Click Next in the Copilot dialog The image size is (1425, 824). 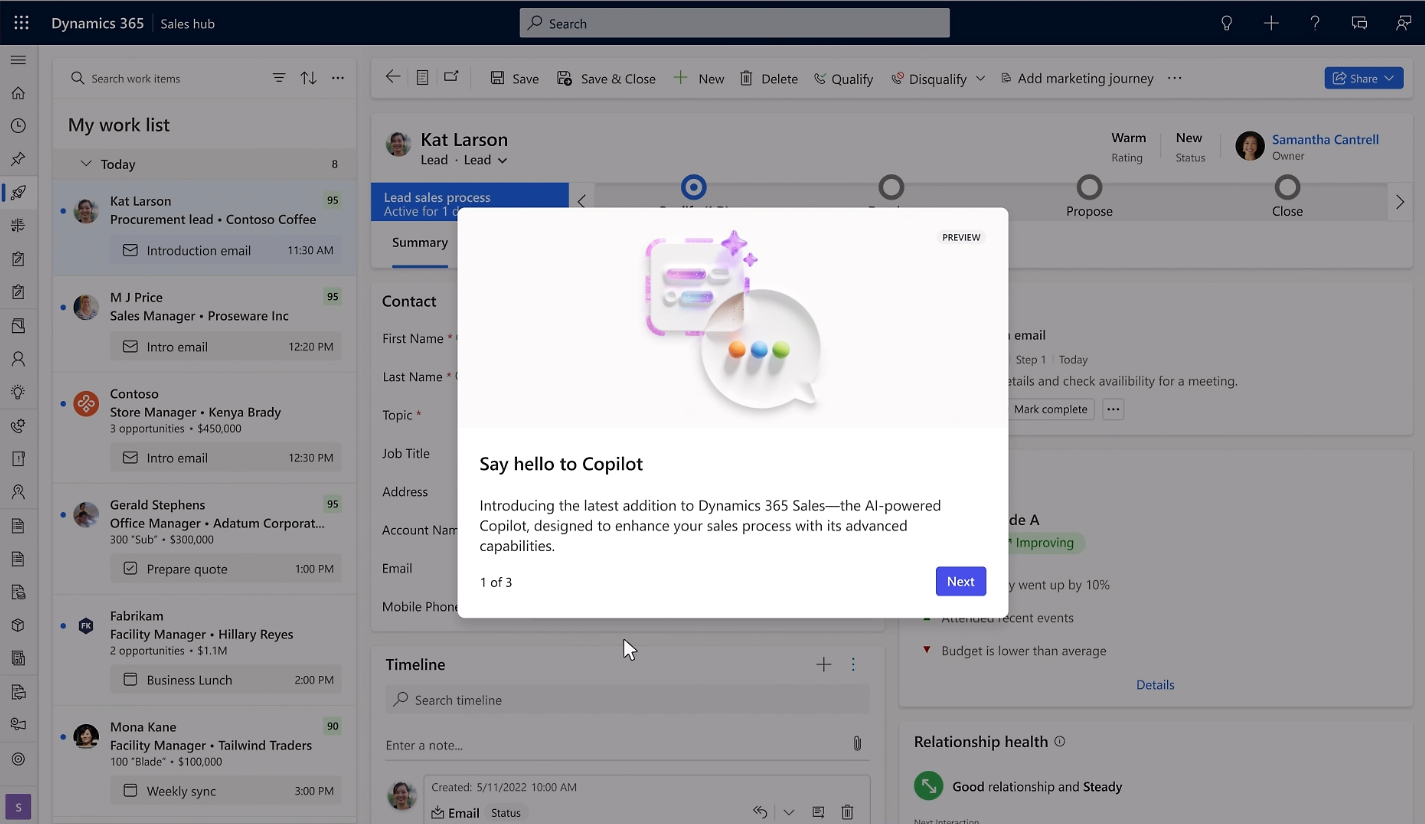click(x=960, y=581)
